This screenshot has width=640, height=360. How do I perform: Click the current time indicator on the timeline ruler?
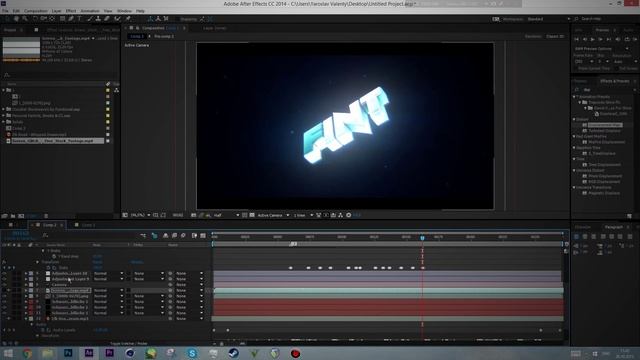coord(422,238)
